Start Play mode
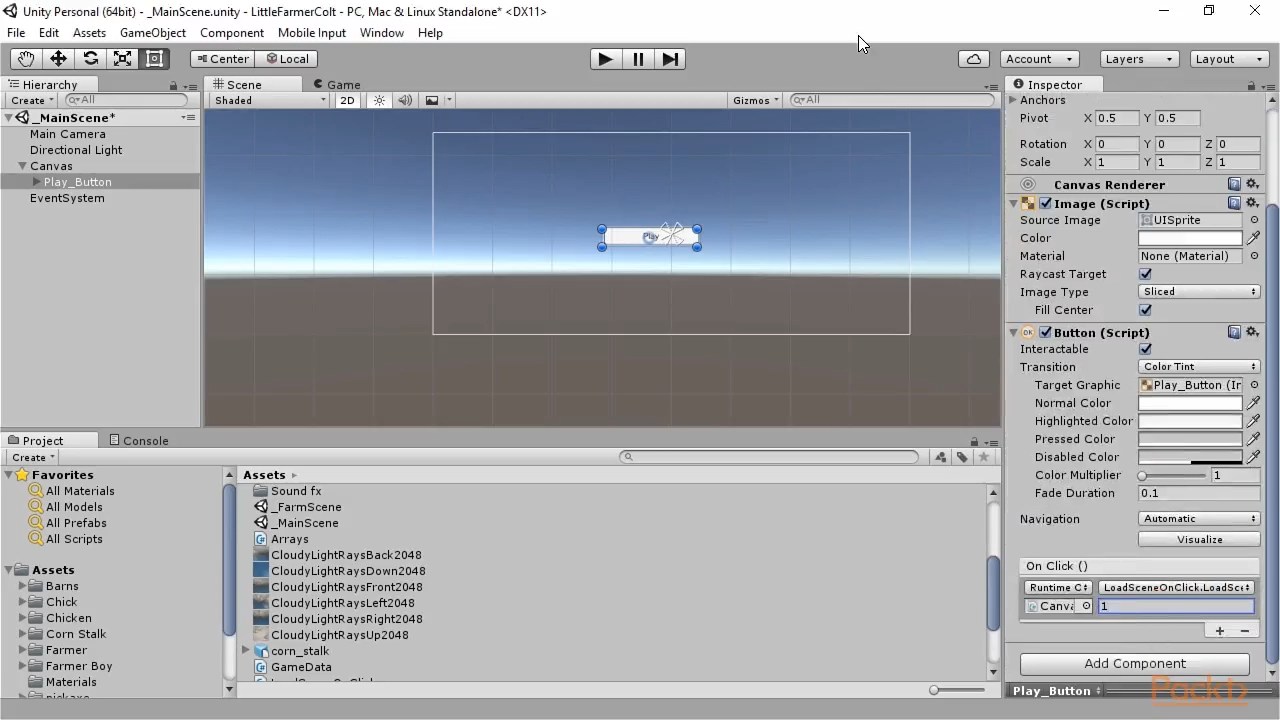 pos(605,59)
